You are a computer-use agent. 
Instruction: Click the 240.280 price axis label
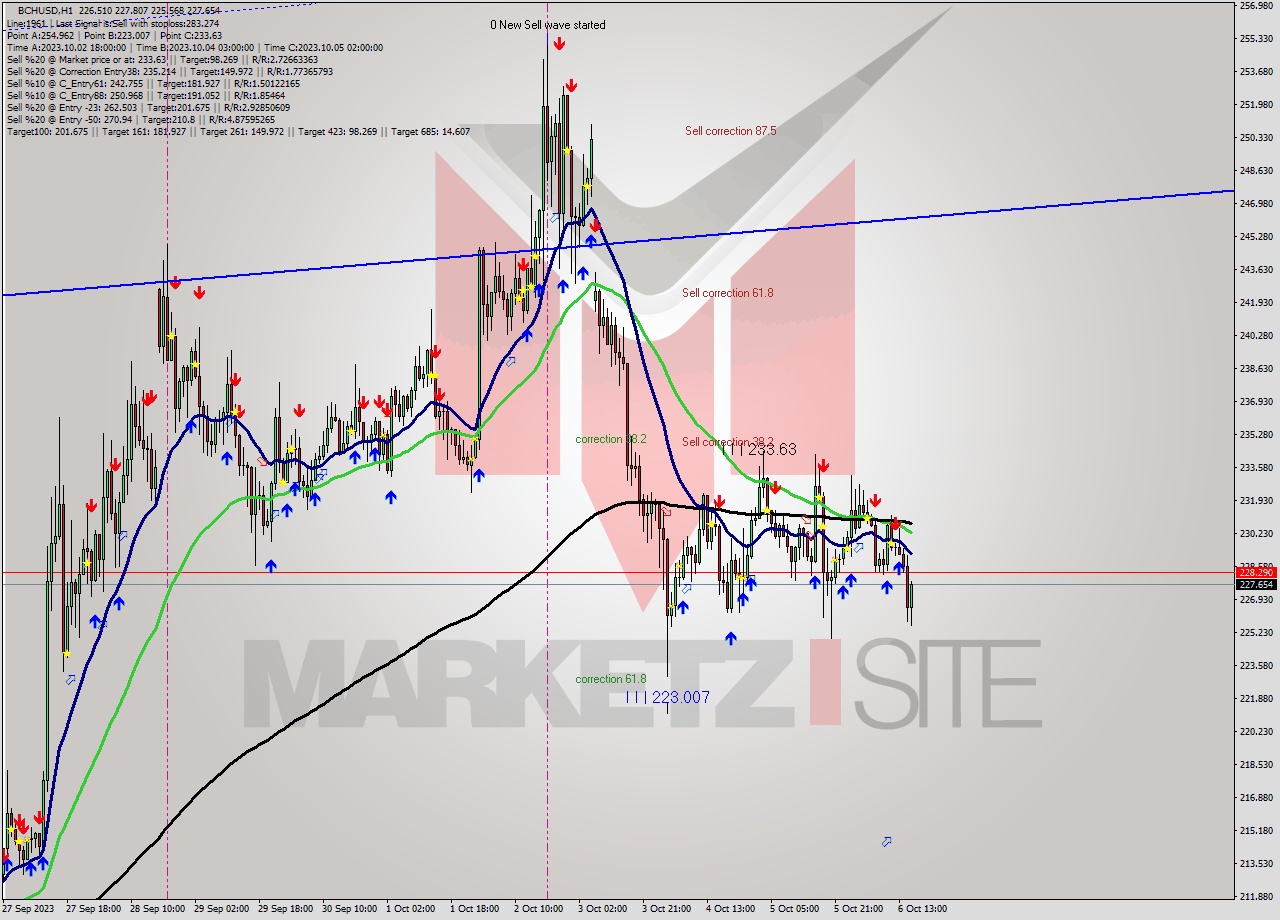tap(1256, 335)
